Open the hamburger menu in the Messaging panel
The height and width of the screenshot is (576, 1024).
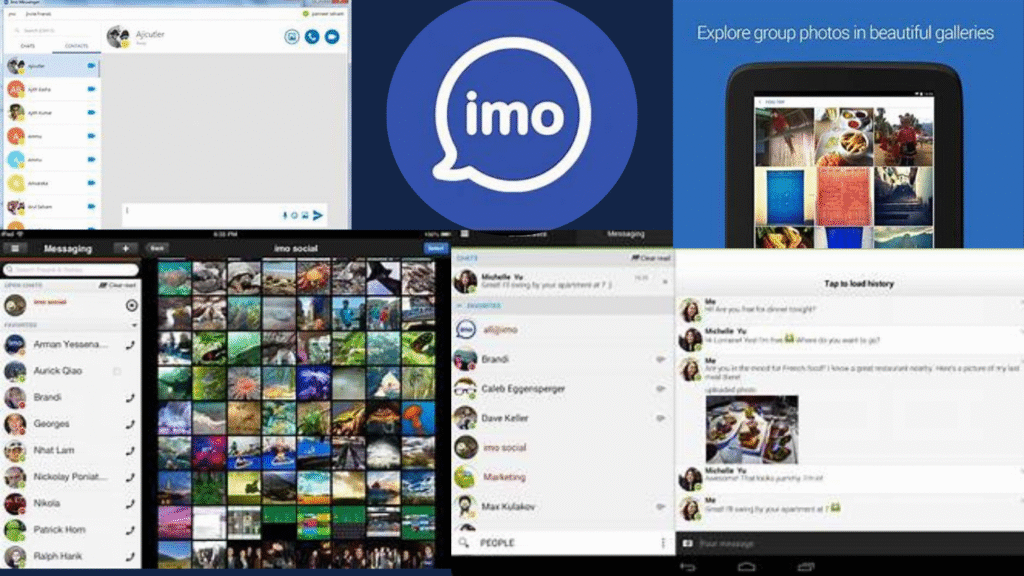point(16,247)
